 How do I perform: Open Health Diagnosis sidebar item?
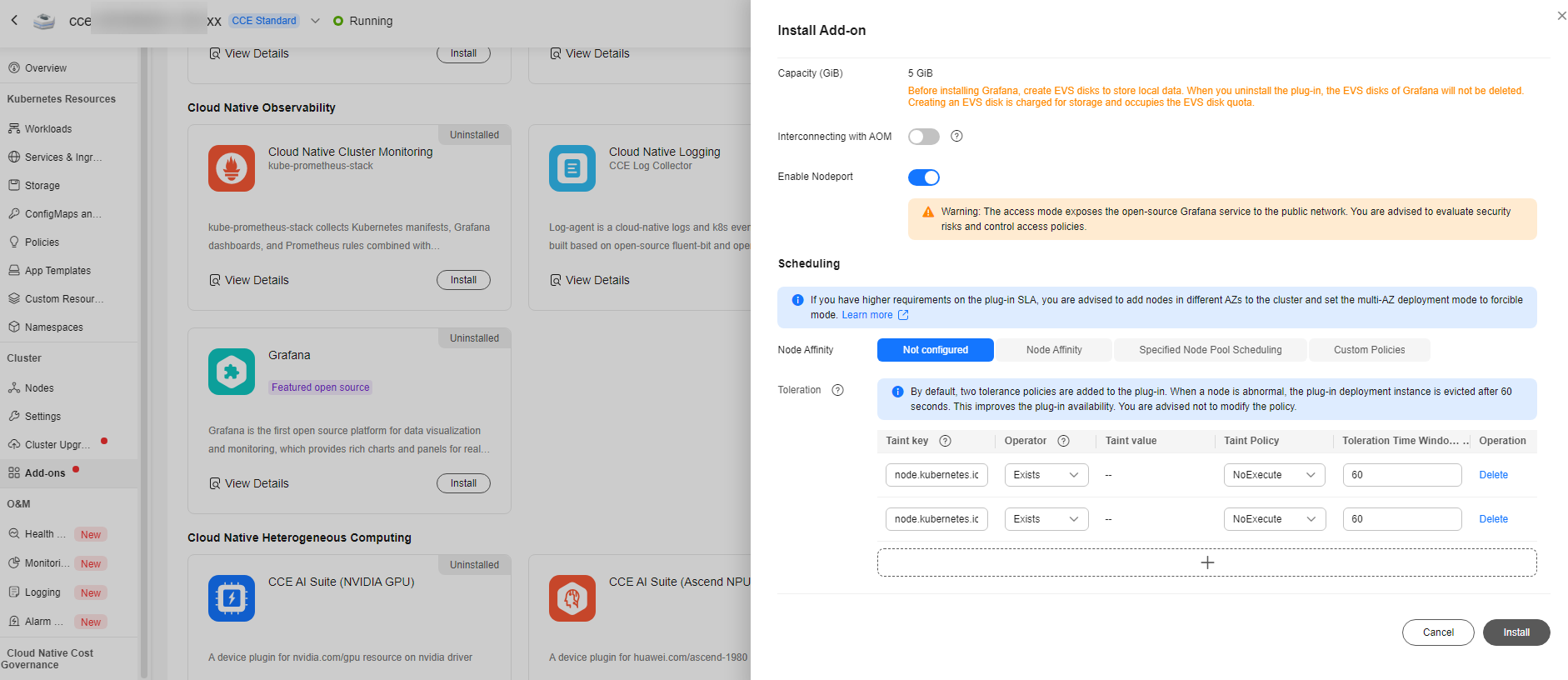click(x=45, y=534)
